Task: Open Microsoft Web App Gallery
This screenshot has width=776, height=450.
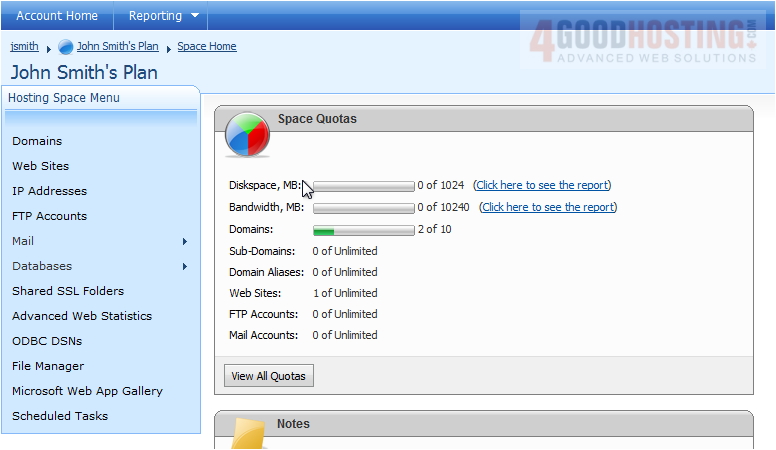Action: [x=87, y=391]
